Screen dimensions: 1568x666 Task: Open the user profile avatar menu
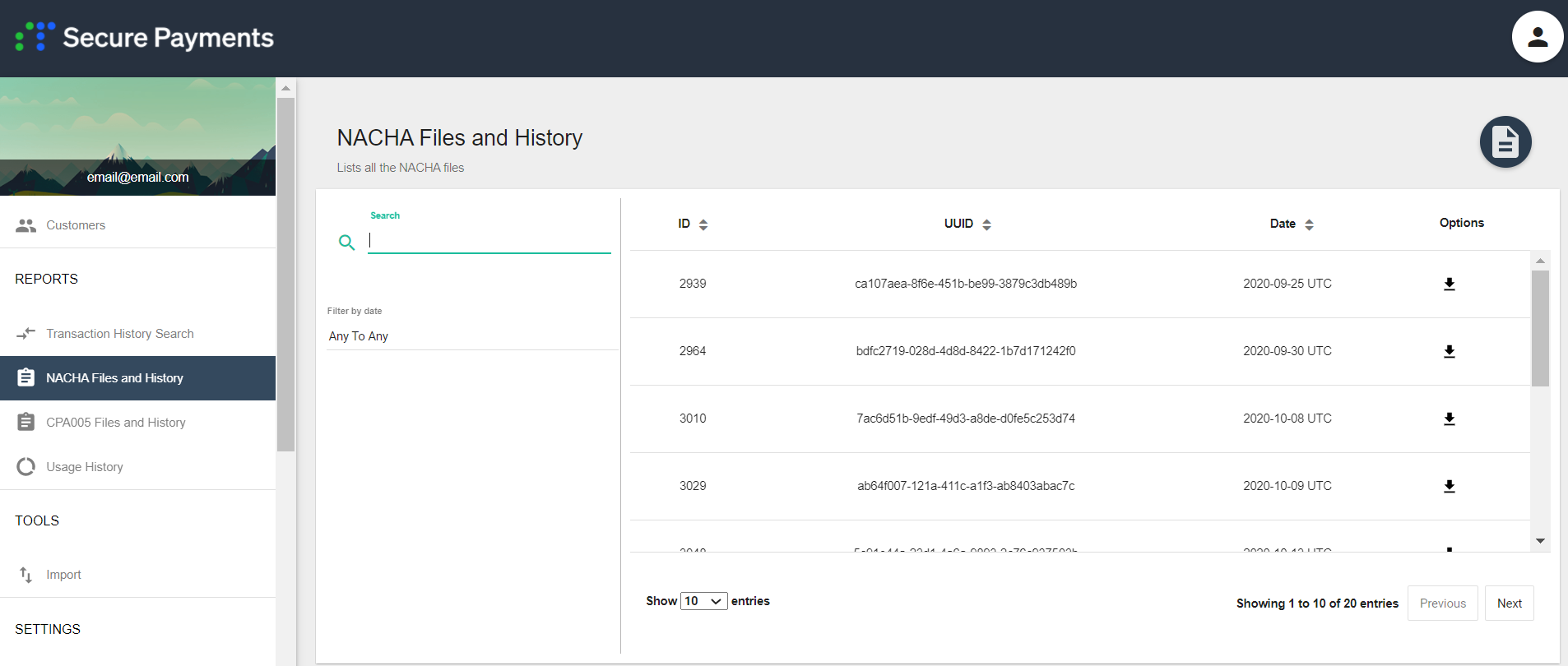[1537, 37]
